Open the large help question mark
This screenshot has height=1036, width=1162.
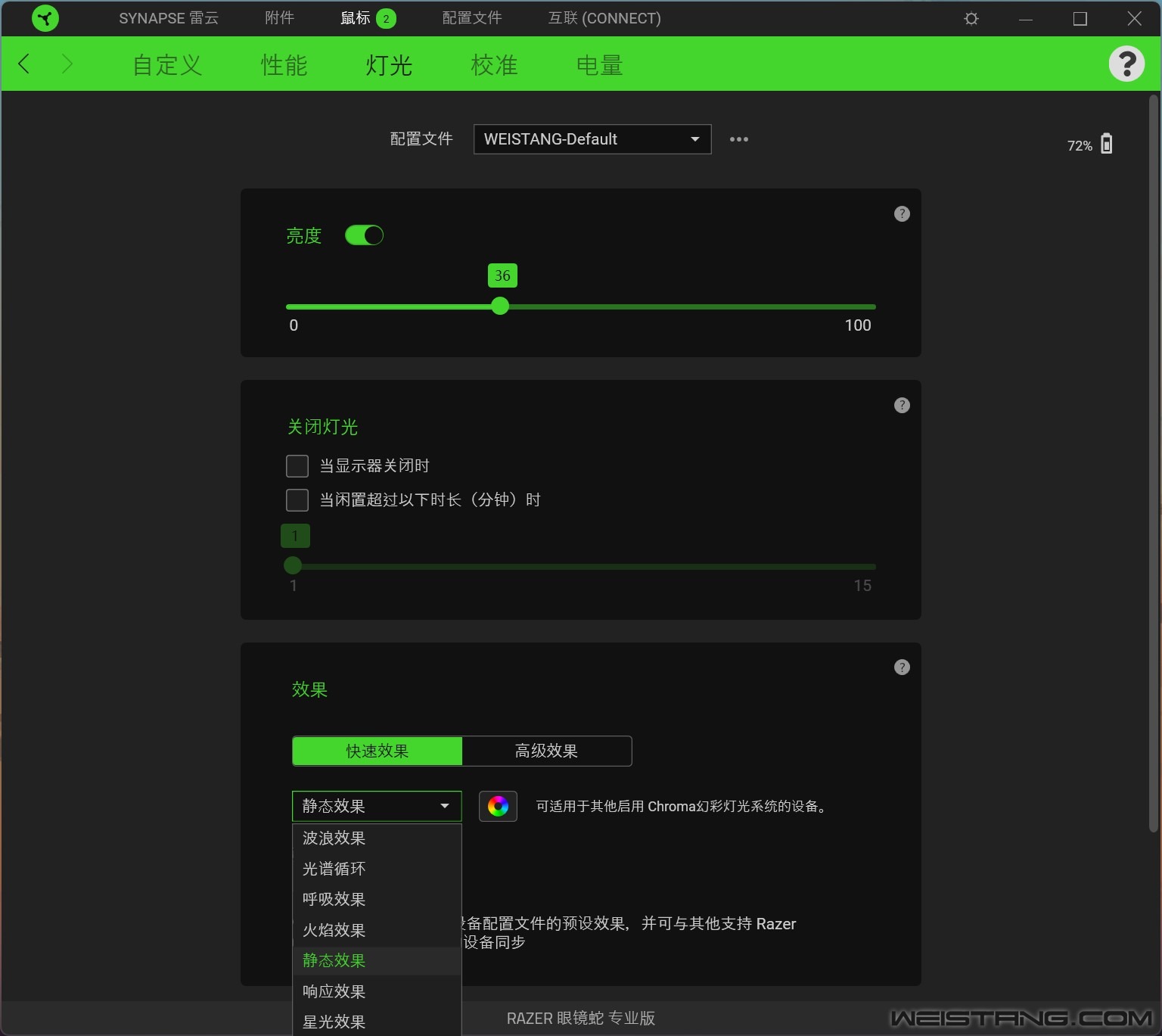(x=1126, y=64)
